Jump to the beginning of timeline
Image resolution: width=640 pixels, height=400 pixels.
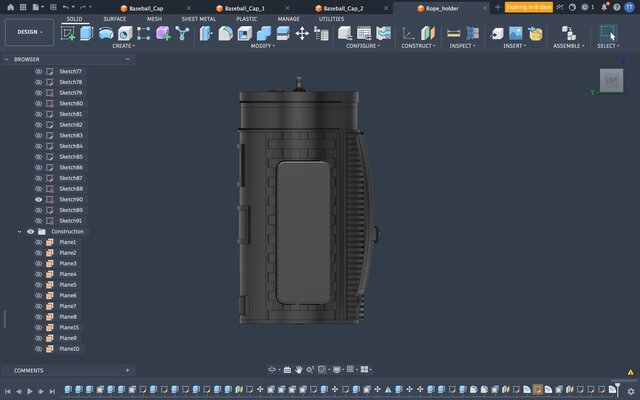click(x=7, y=391)
